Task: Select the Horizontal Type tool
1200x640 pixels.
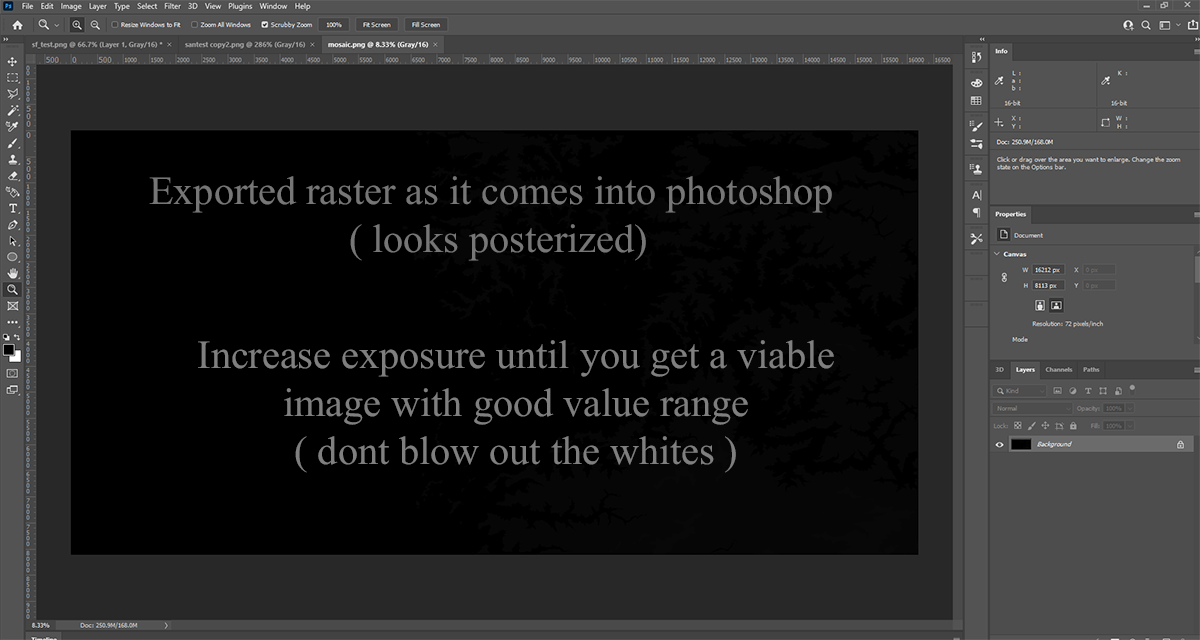Action: coord(13,208)
